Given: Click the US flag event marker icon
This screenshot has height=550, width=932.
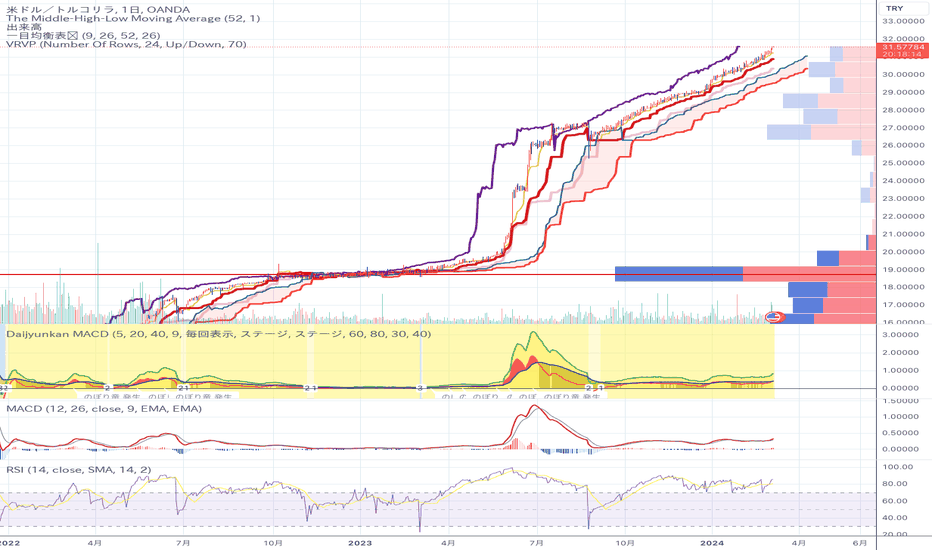Looking at the screenshot, I should point(774,317).
